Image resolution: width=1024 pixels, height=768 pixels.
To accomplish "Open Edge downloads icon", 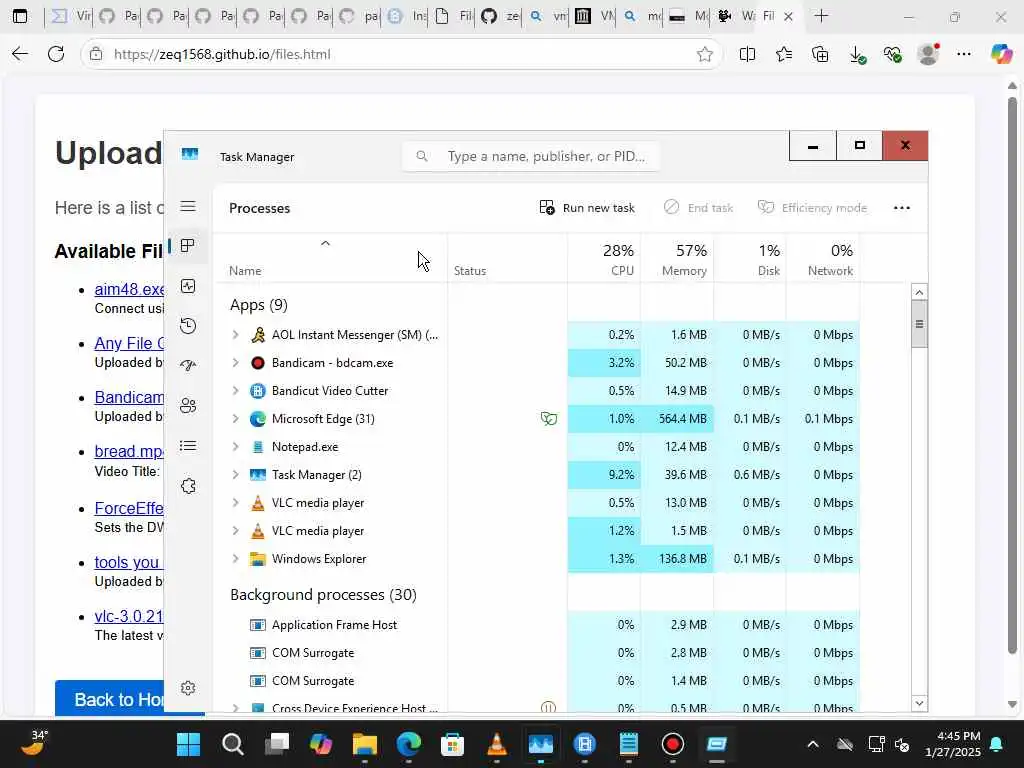I will coord(857,54).
